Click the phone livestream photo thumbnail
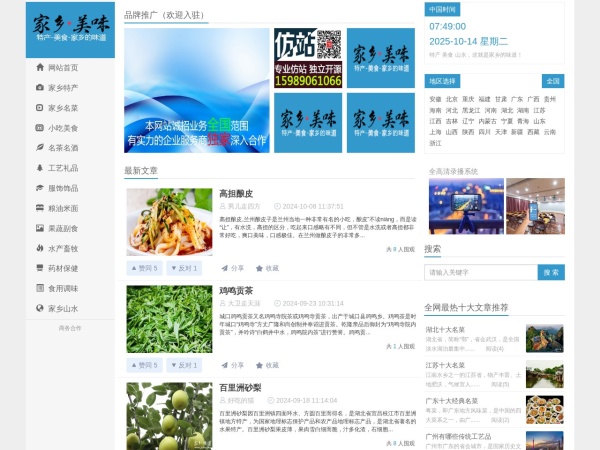600x450 pixels. pyautogui.click(x=466, y=206)
